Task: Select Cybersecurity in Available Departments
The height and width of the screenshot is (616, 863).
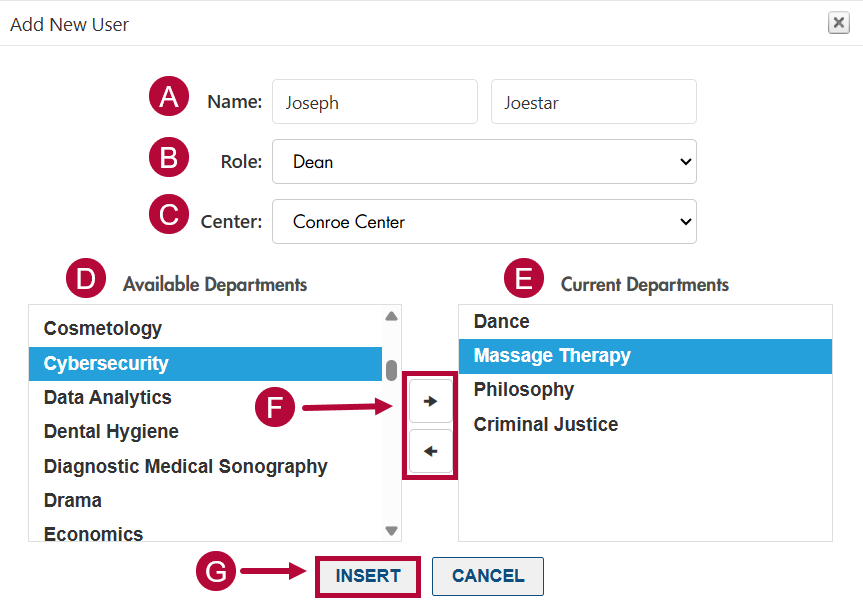Action: coord(106,364)
